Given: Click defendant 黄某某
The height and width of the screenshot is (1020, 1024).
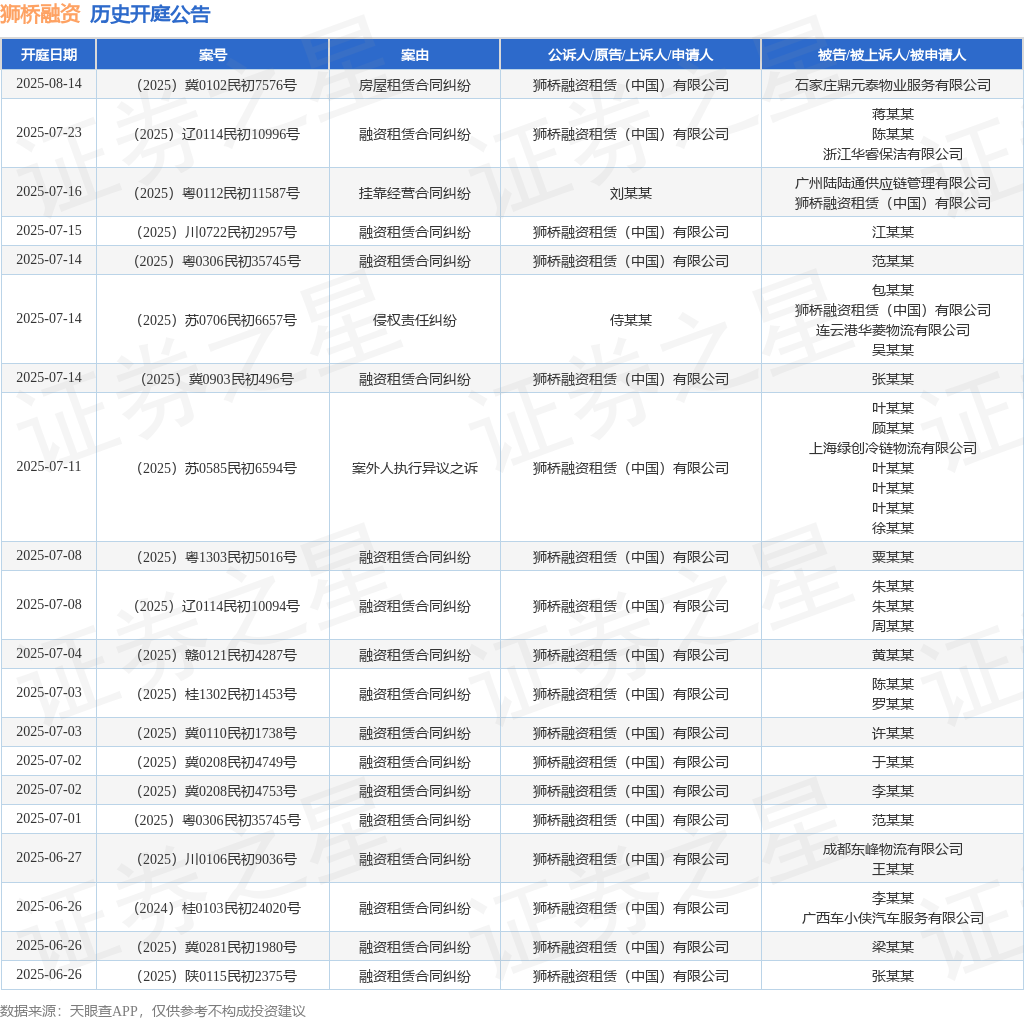Looking at the screenshot, I should [x=892, y=655].
